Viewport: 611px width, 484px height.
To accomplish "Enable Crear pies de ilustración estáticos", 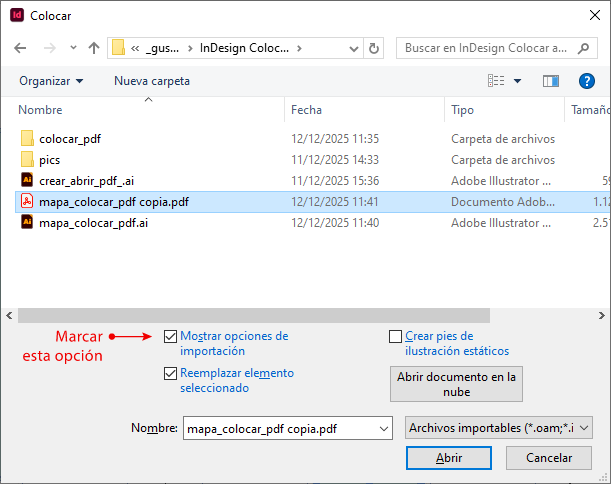I will 396,336.
